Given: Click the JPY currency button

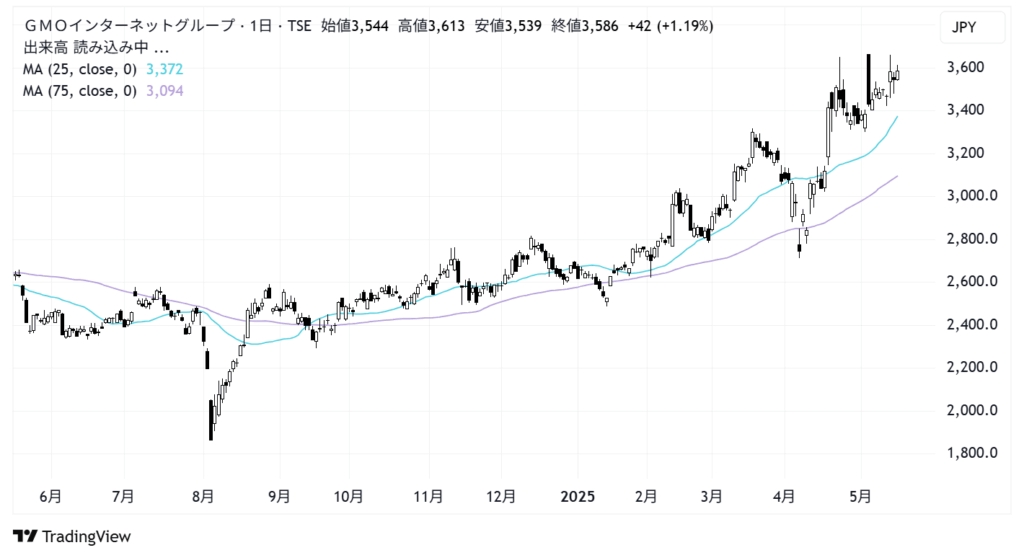Looking at the screenshot, I should 972,27.
